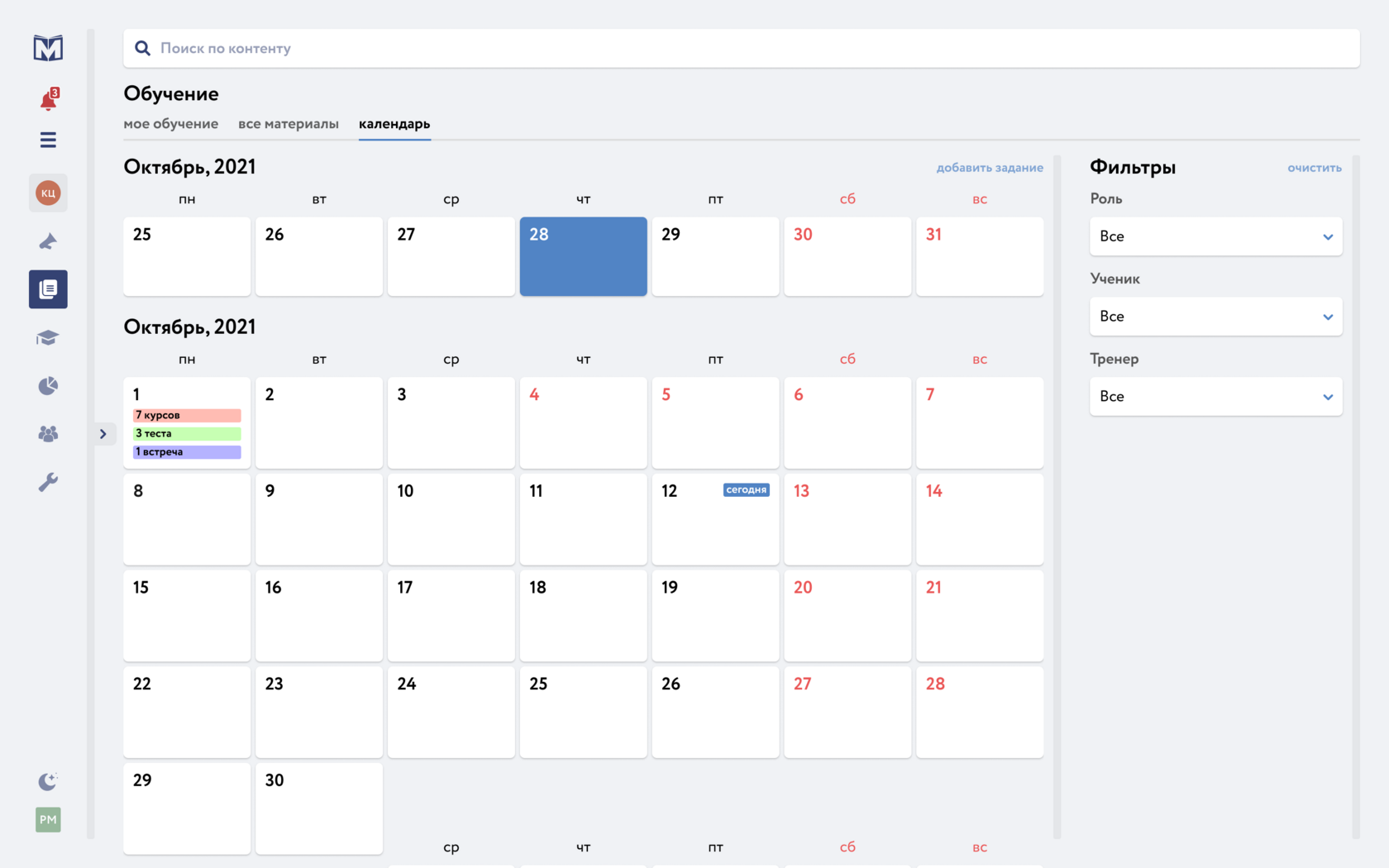Select day 23 in the month calendar
1389x868 pixels.
point(319,713)
